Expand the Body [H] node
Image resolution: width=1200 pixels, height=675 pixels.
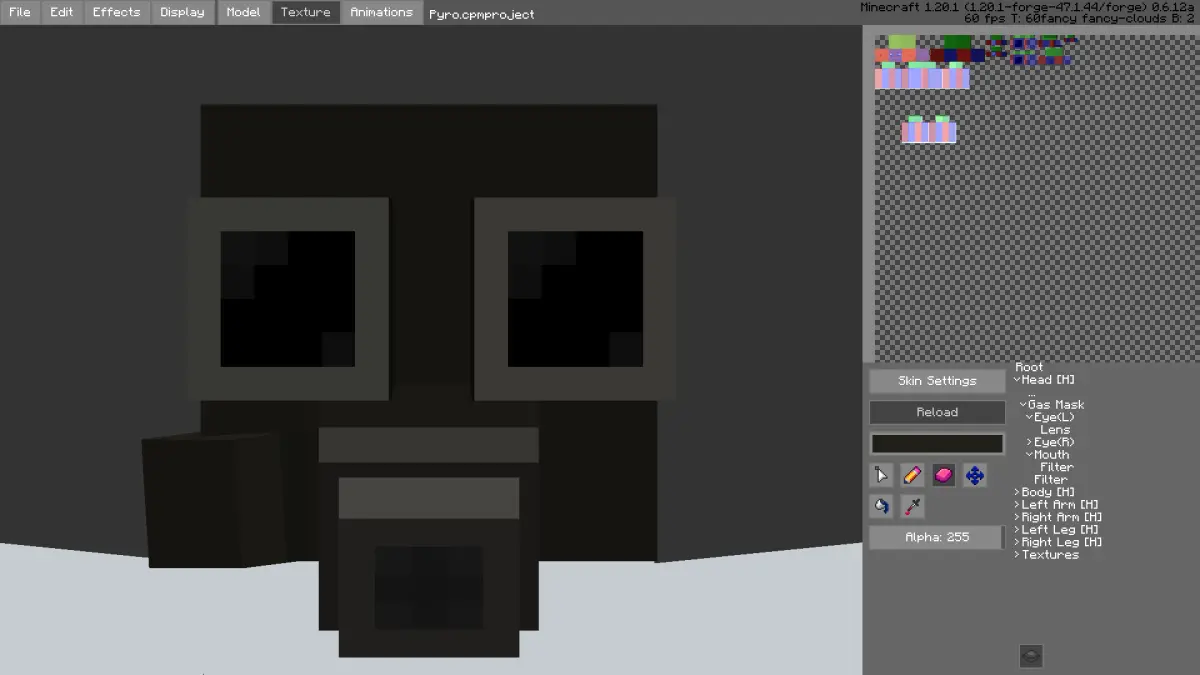click(1017, 492)
